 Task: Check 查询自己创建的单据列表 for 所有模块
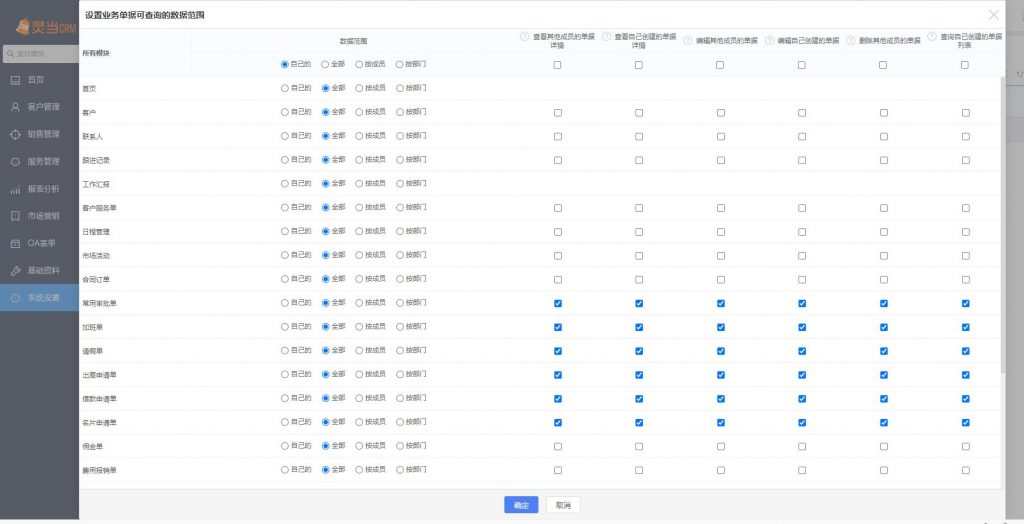click(965, 65)
